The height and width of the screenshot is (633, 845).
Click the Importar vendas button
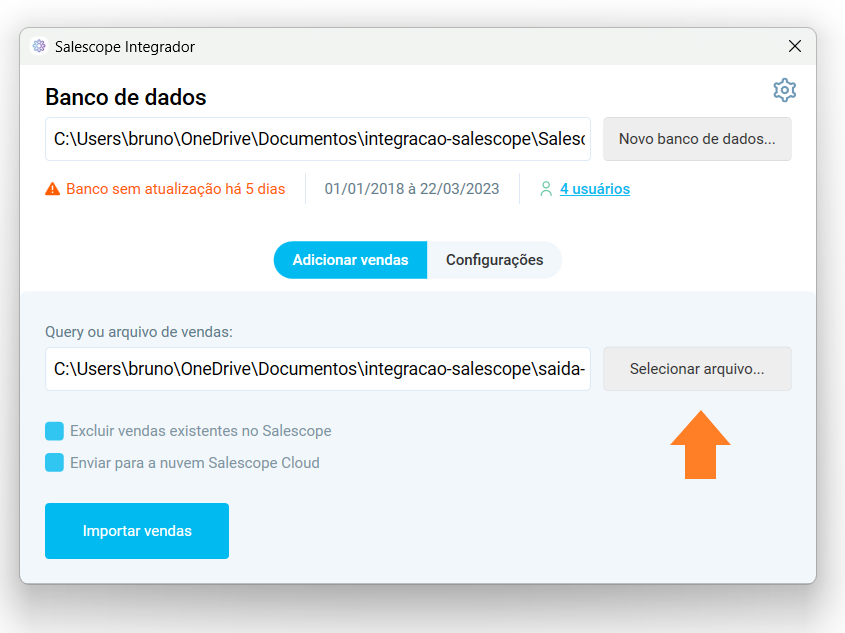click(x=137, y=531)
